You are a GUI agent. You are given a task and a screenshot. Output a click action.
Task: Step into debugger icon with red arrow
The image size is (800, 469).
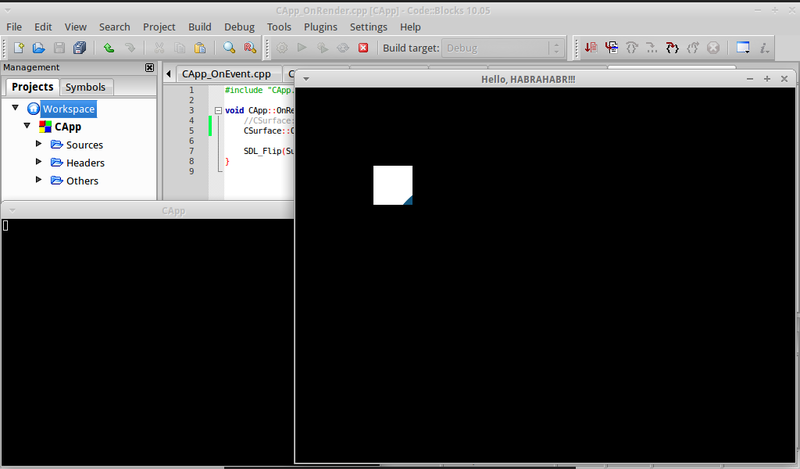tap(672, 48)
